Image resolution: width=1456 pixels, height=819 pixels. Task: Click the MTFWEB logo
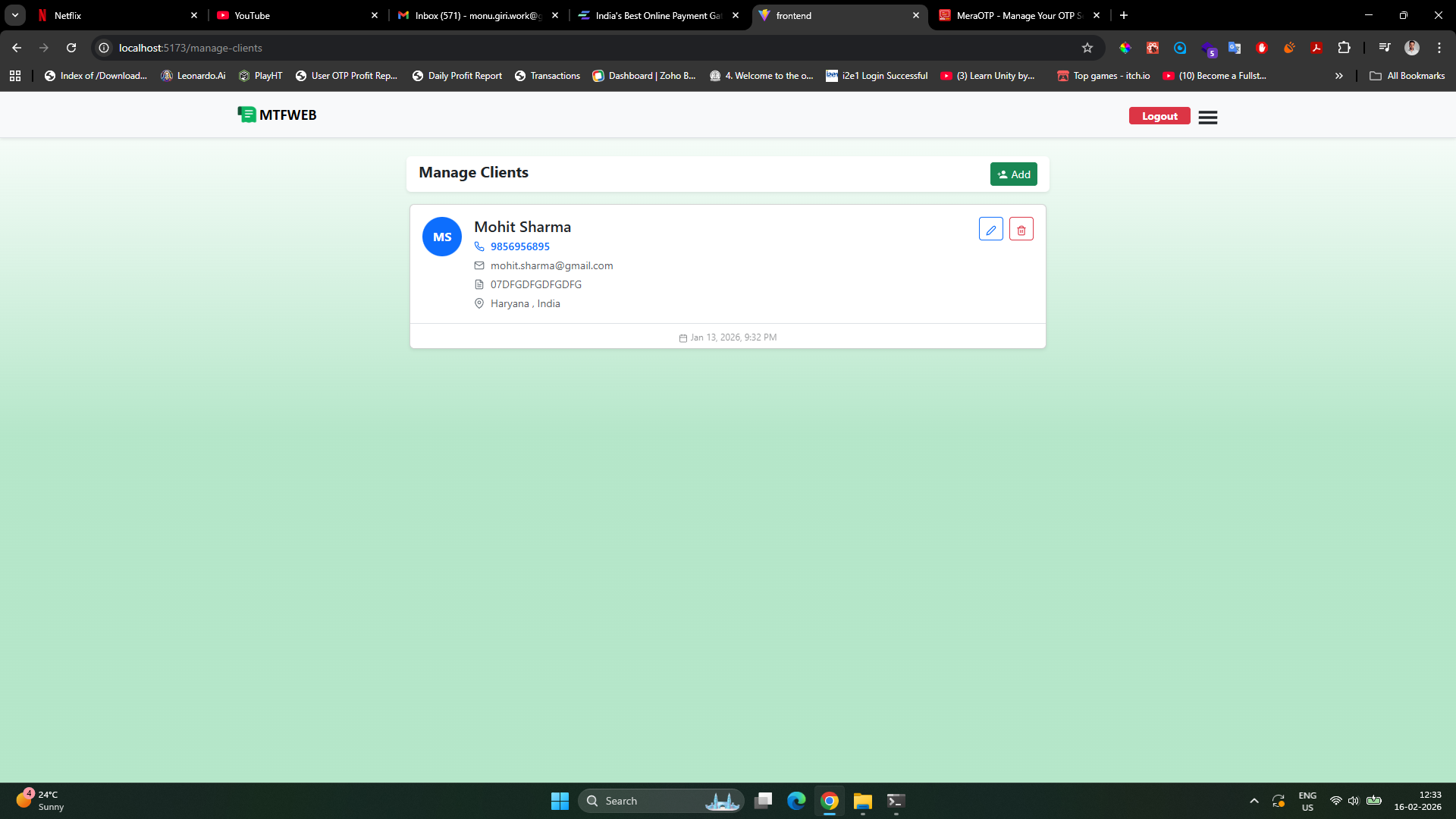tap(277, 115)
